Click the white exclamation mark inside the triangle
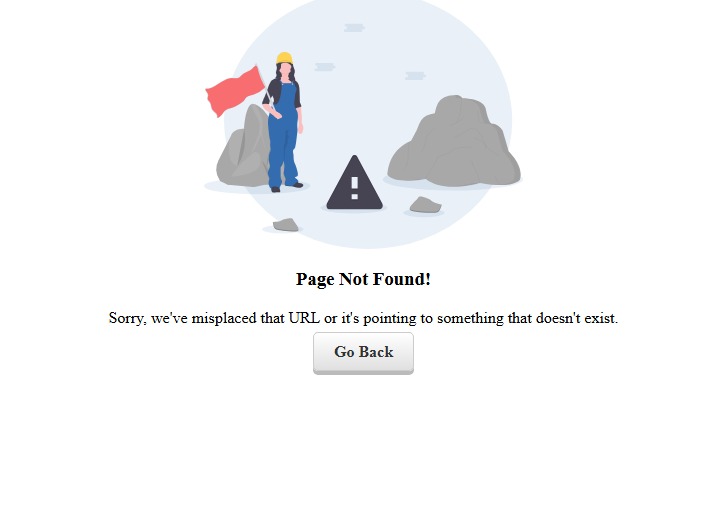 (x=354, y=188)
